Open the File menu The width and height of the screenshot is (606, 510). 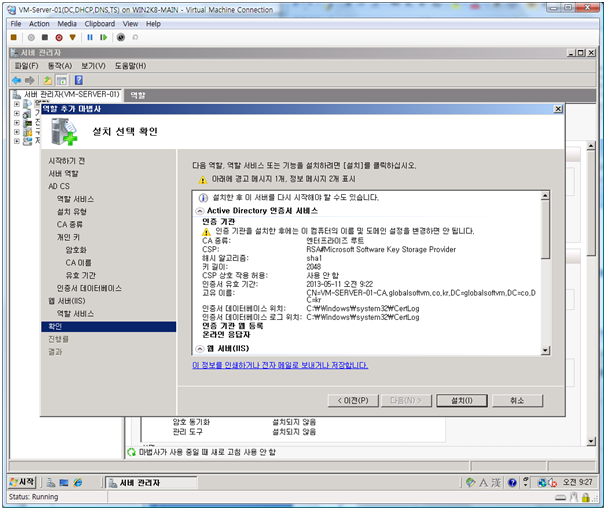[16, 24]
